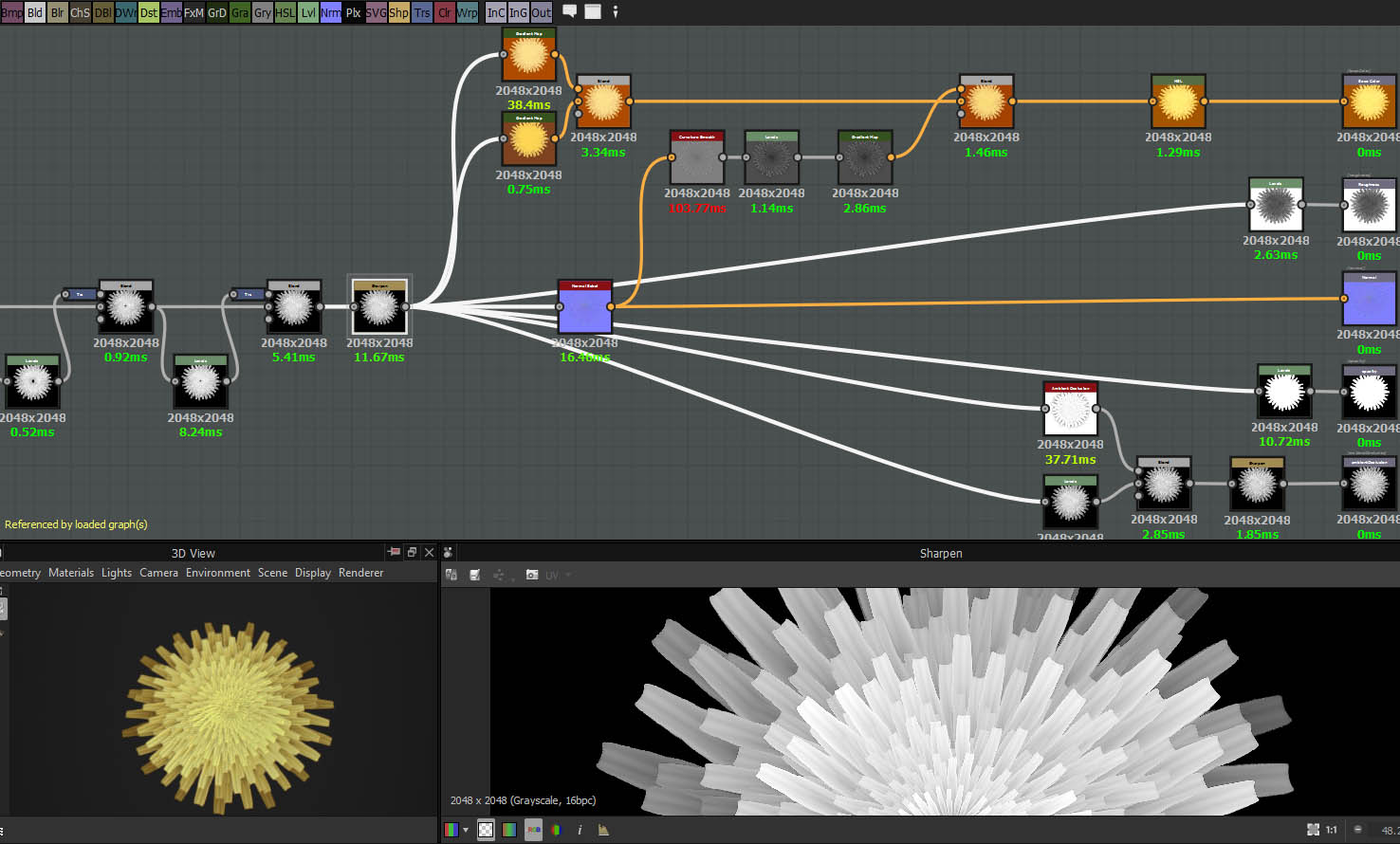Add a frame using the frame icon
This screenshot has height=844, width=1400.
(x=593, y=11)
